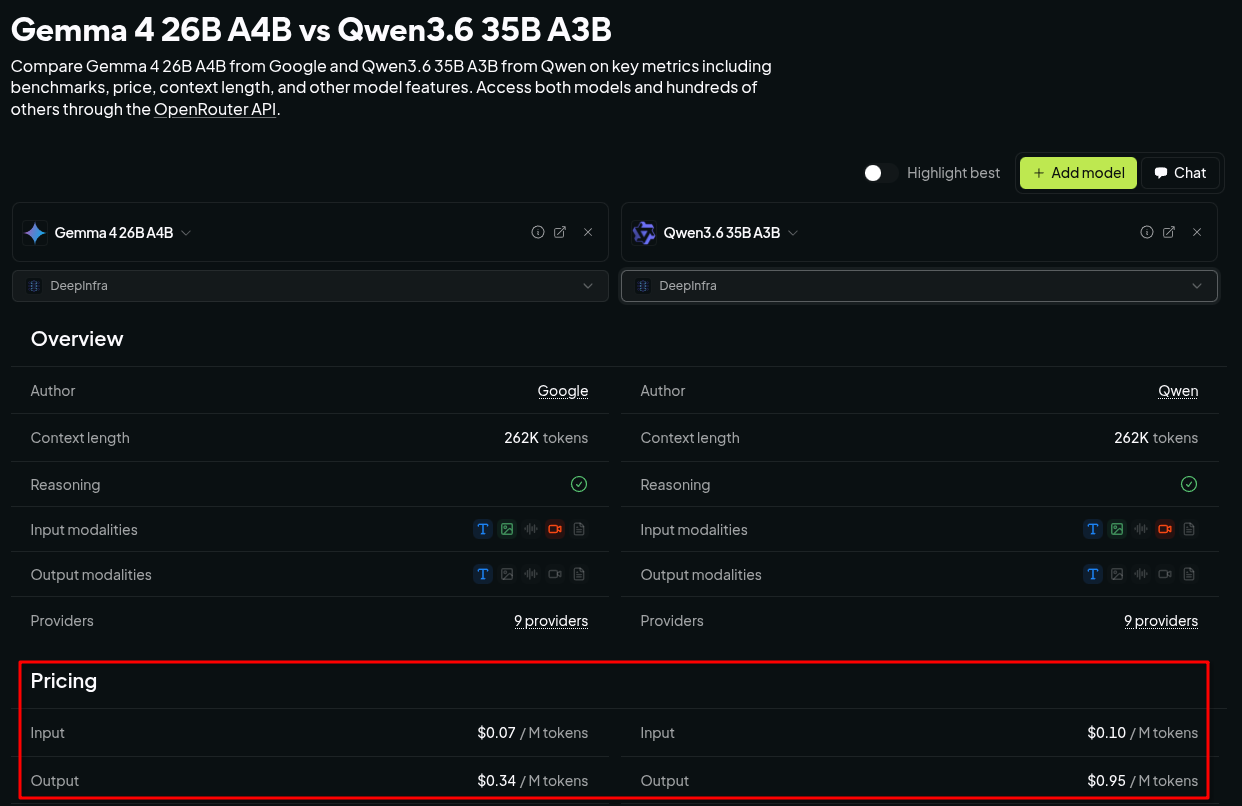This screenshot has height=806, width=1242.
Task: Open Qwen3.6 35B A3B page externally
Action: (x=1169, y=232)
